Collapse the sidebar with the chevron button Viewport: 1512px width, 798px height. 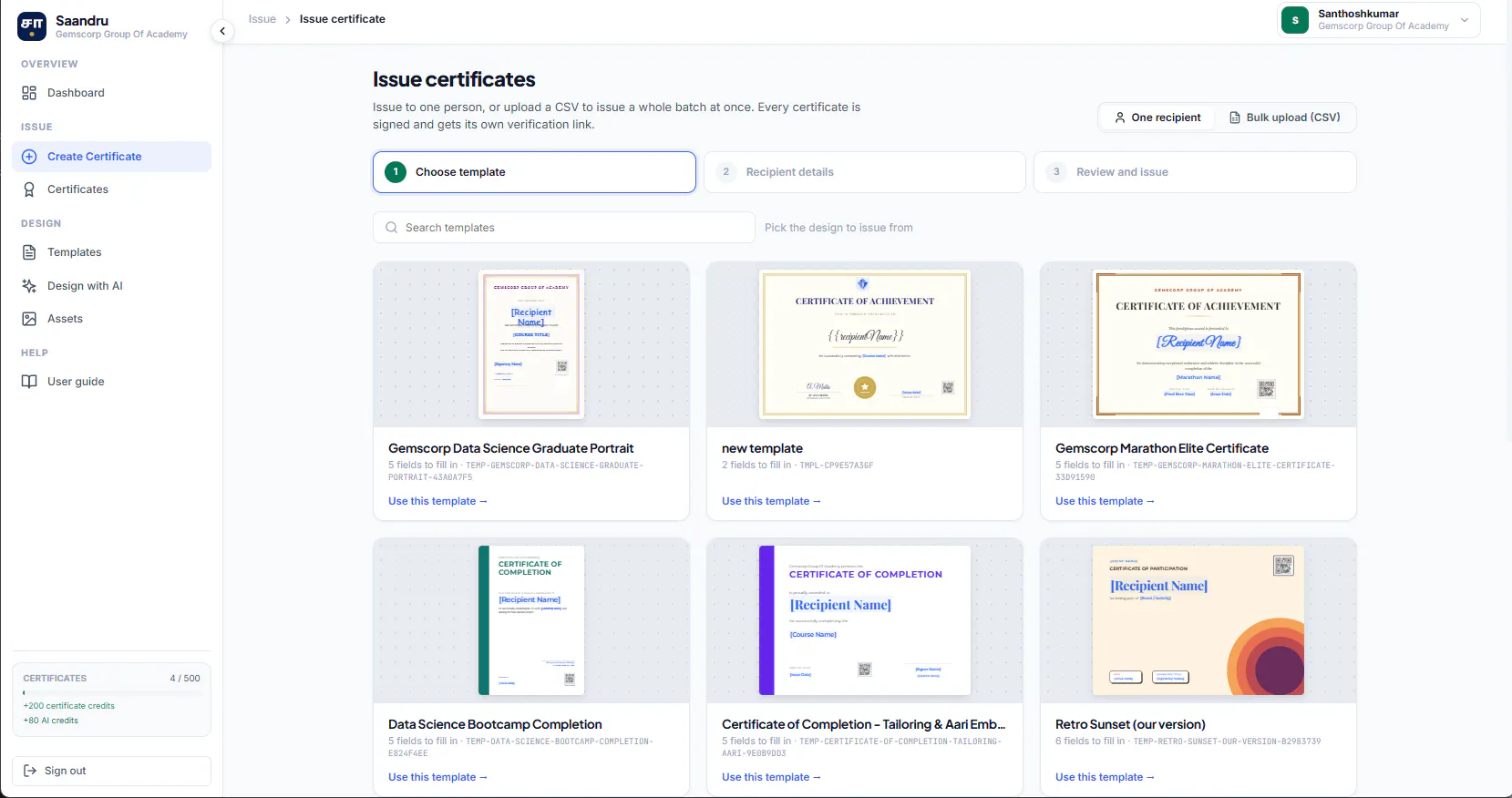[x=222, y=31]
